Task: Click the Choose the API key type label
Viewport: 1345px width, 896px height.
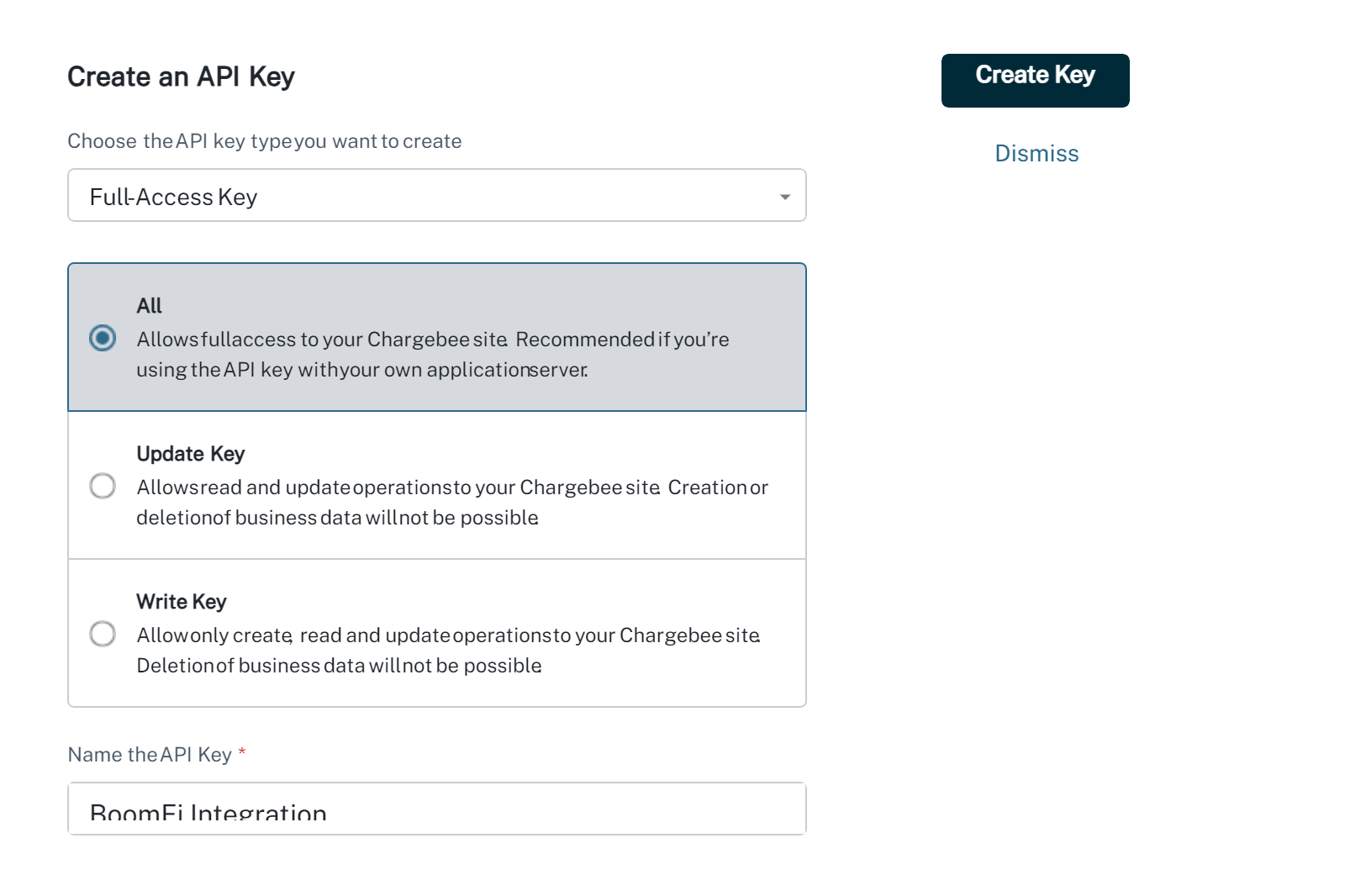Action: click(x=265, y=141)
